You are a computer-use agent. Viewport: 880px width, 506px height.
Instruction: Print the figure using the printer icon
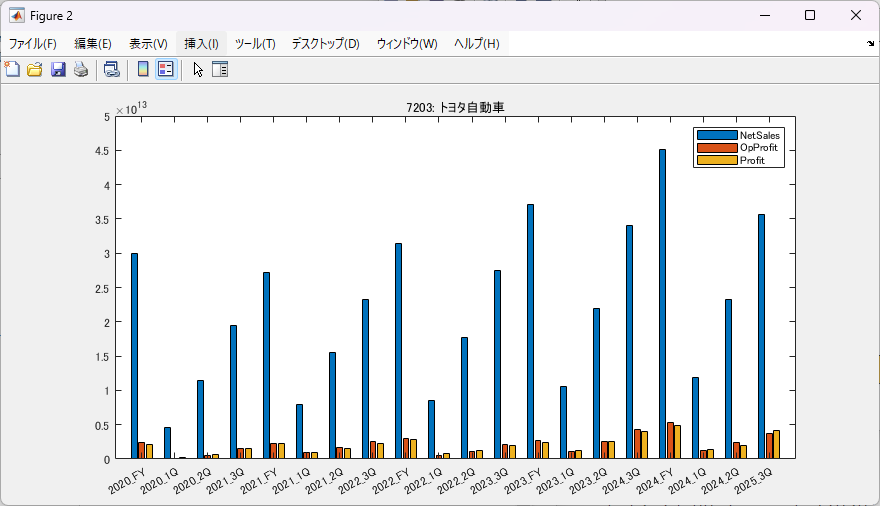pos(81,70)
